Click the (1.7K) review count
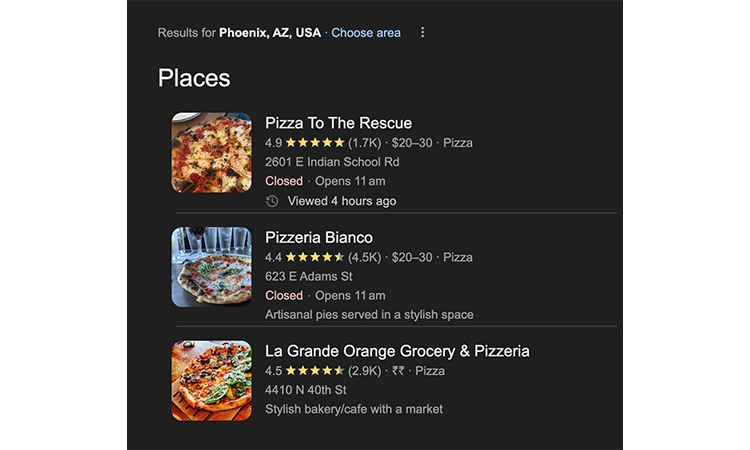 (x=365, y=143)
